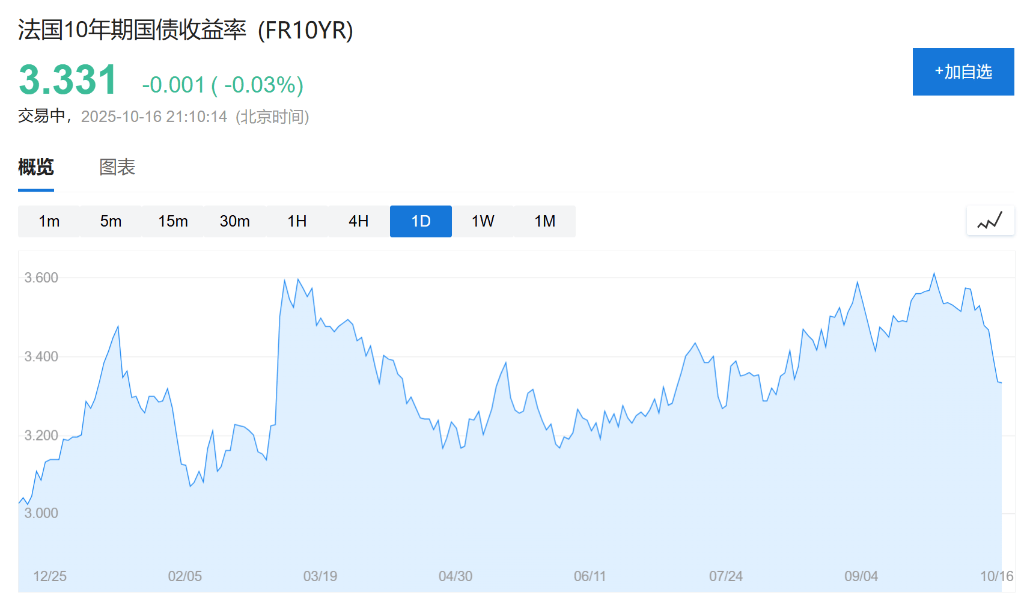Select the 15m timeframe

point(173,221)
